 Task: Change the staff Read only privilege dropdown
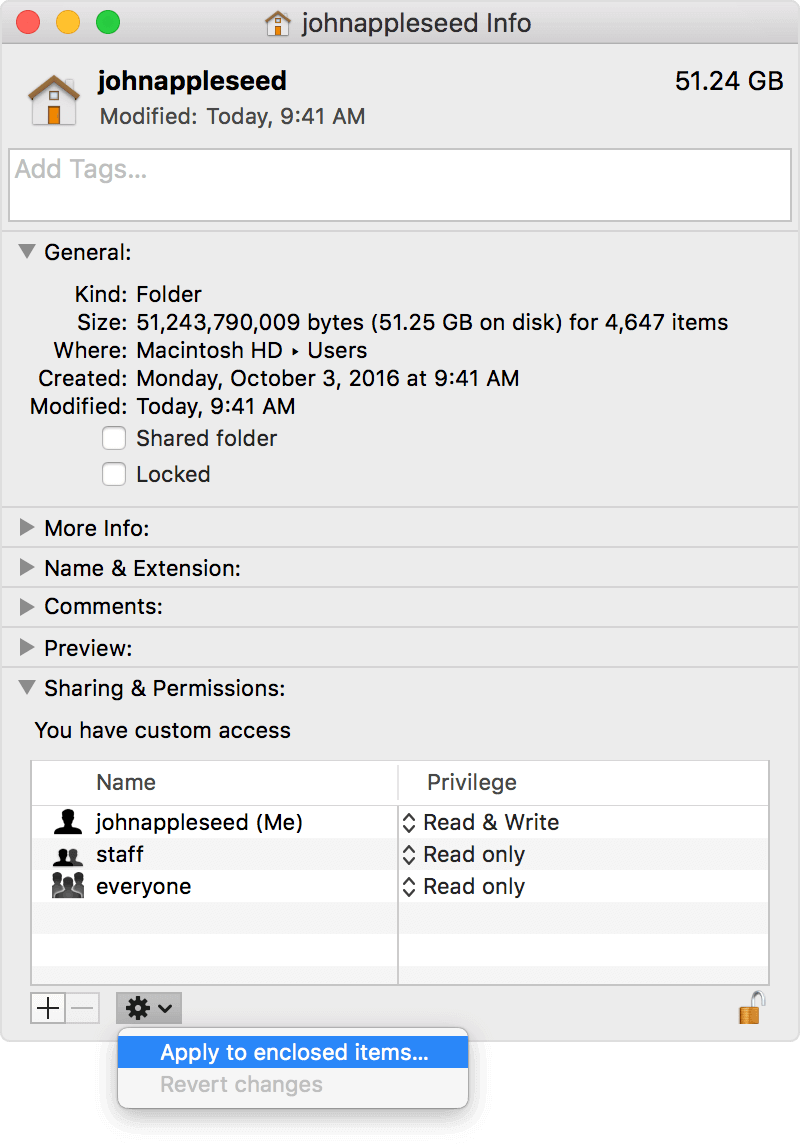pos(408,854)
